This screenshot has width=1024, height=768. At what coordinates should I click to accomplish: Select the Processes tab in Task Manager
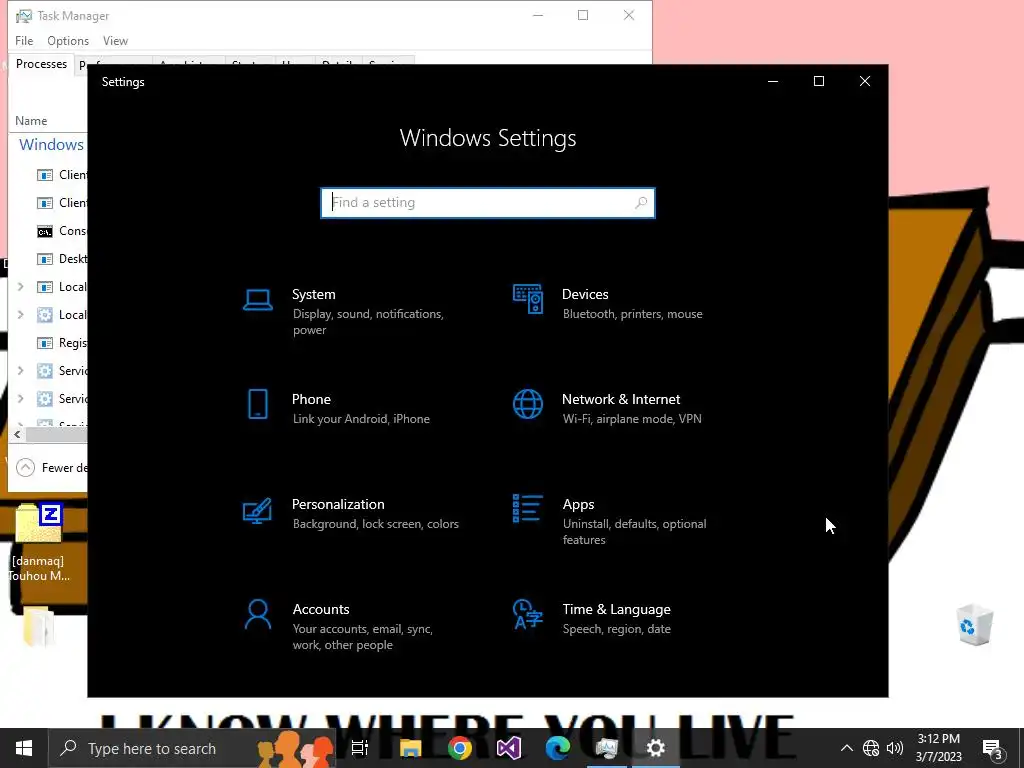[41, 64]
